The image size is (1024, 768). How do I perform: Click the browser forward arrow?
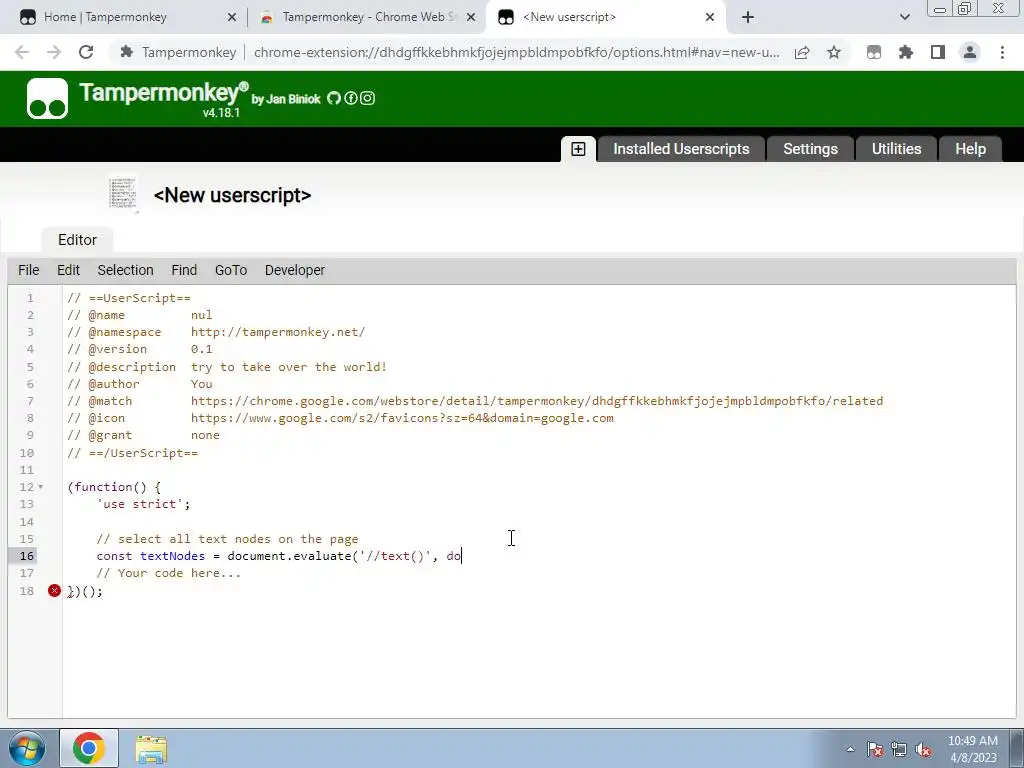[x=54, y=52]
